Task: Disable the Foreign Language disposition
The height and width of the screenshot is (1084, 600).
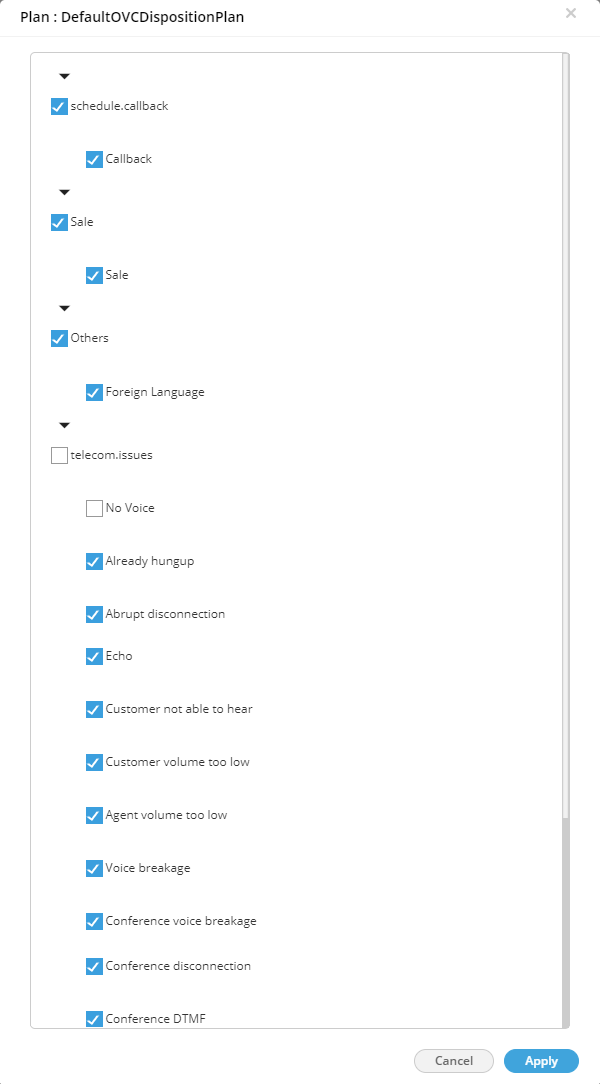Action: [94, 391]
